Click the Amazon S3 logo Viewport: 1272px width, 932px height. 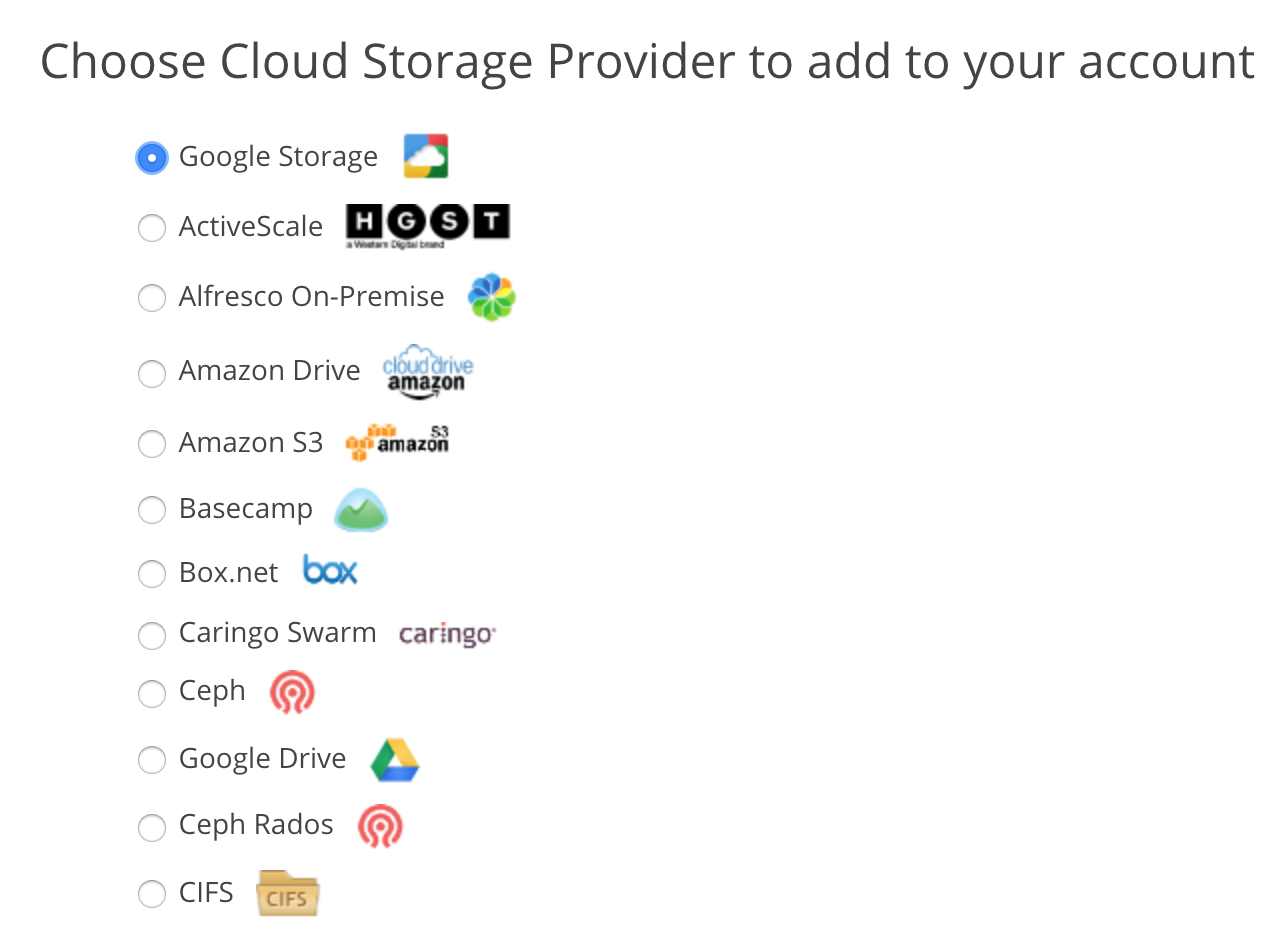397,442
